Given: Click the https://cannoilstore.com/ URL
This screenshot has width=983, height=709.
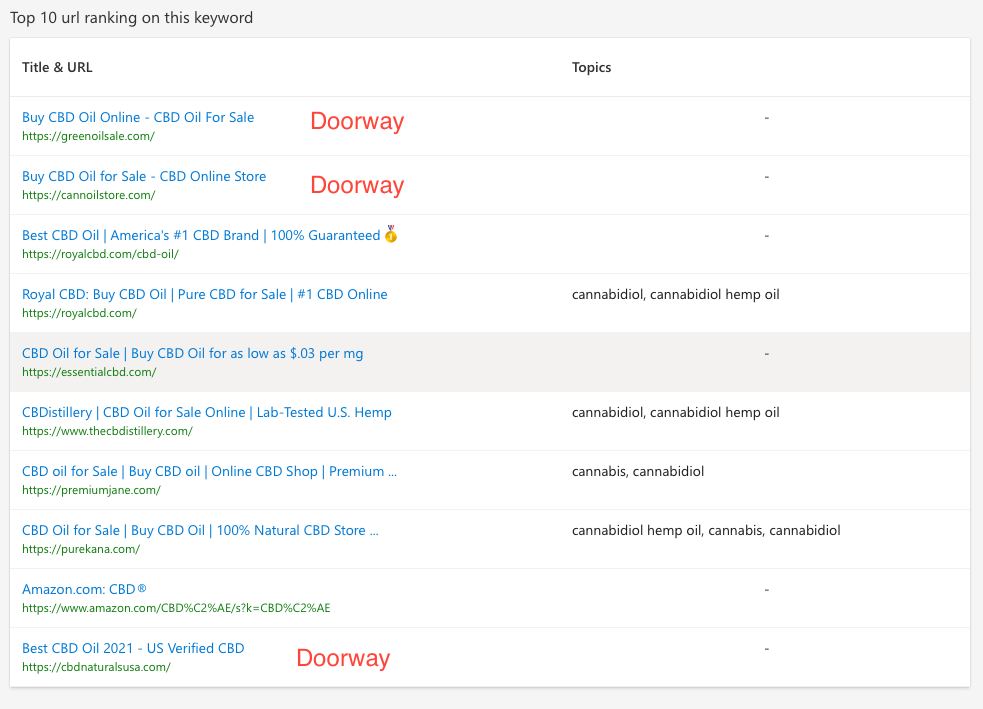Looking at the screenshot, I should coord(88,195).
